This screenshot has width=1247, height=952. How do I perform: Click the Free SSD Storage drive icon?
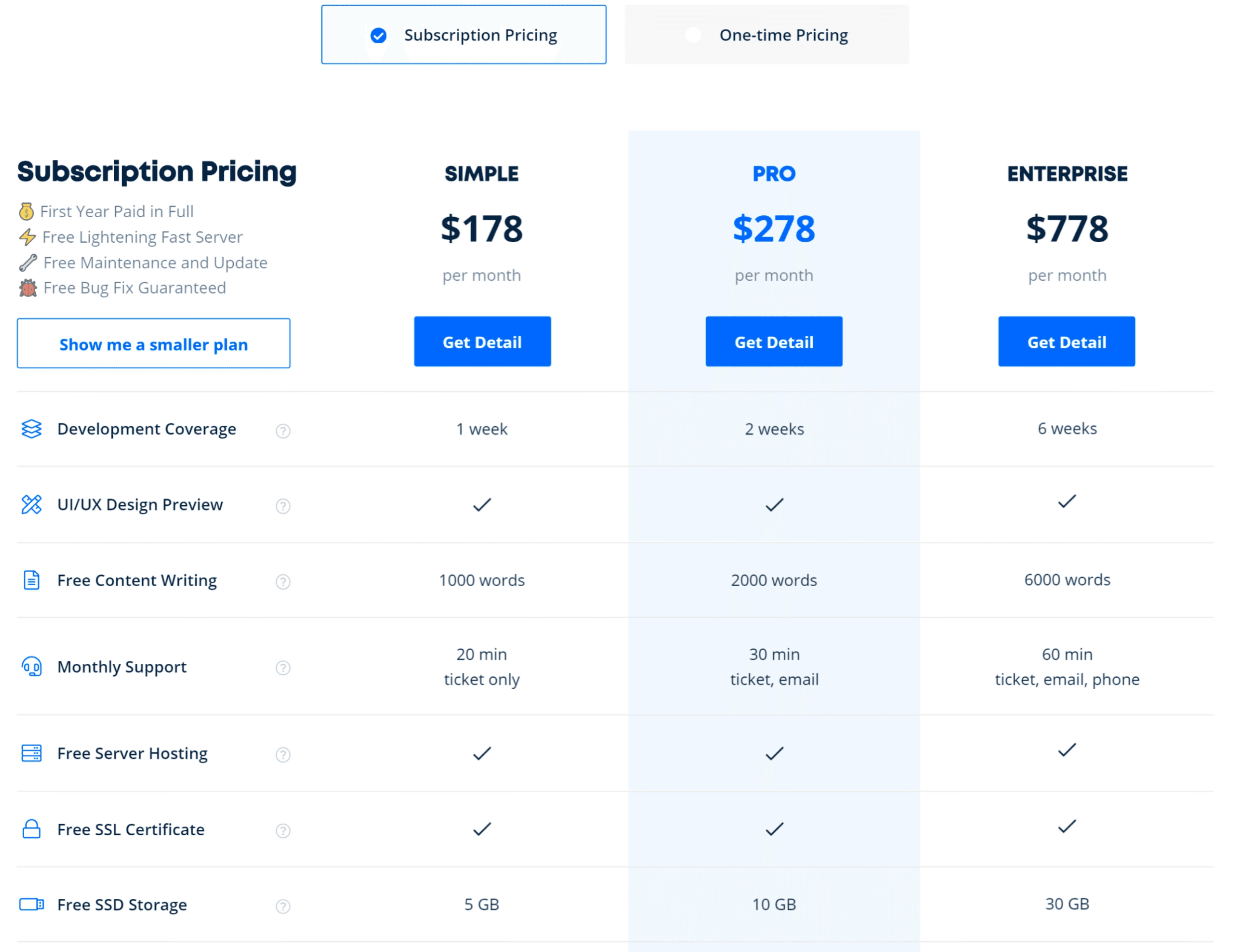click(31, 904)
